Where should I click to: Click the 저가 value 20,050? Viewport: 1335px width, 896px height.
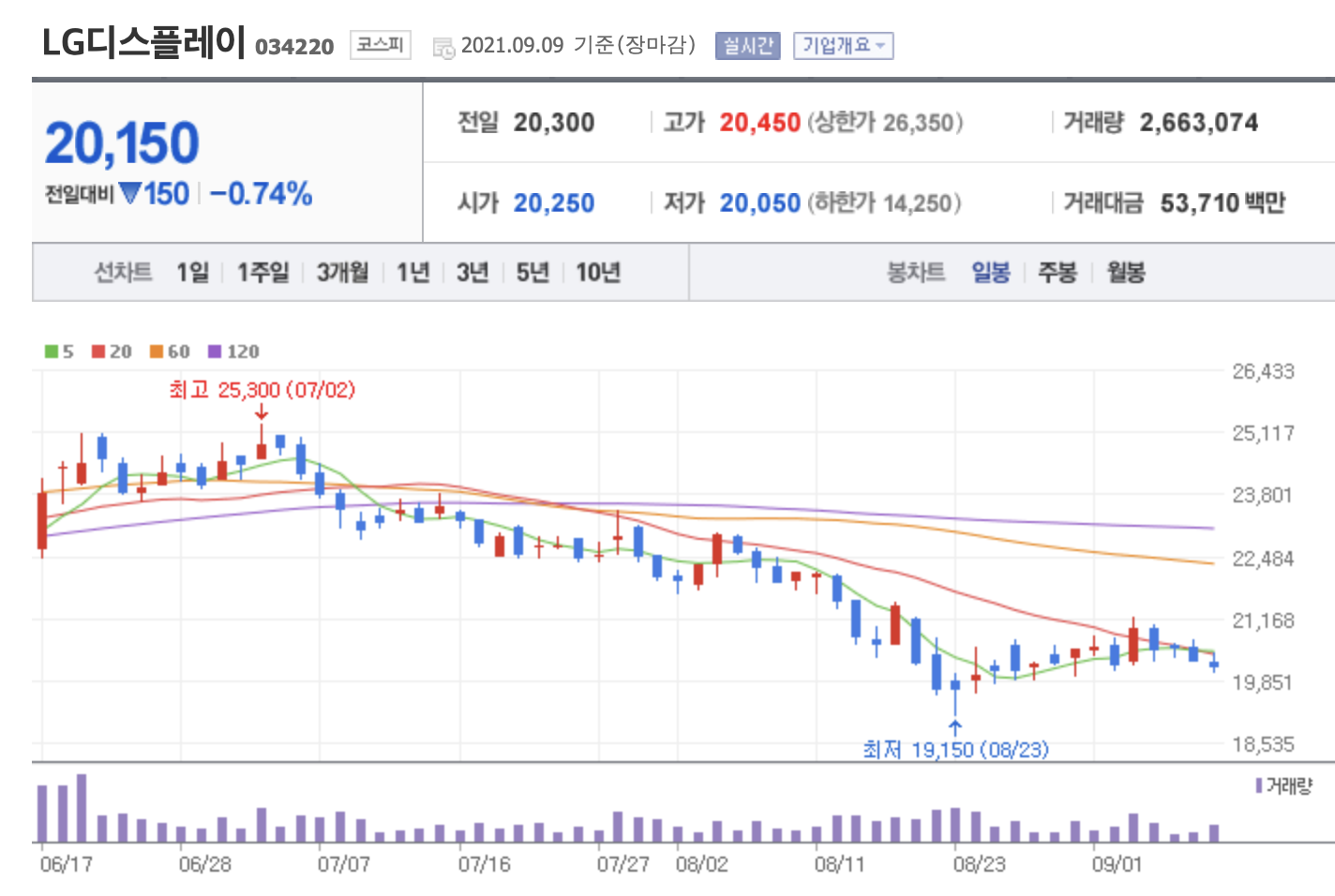coord(759,203)
